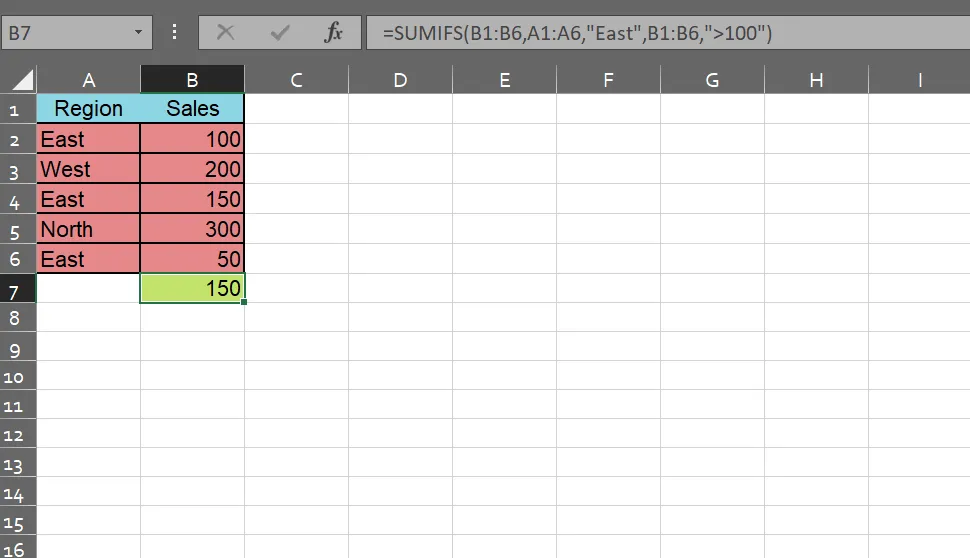The image size is (970, 558).
Task: Select the cell with value 300
Action: pos(192,229)
